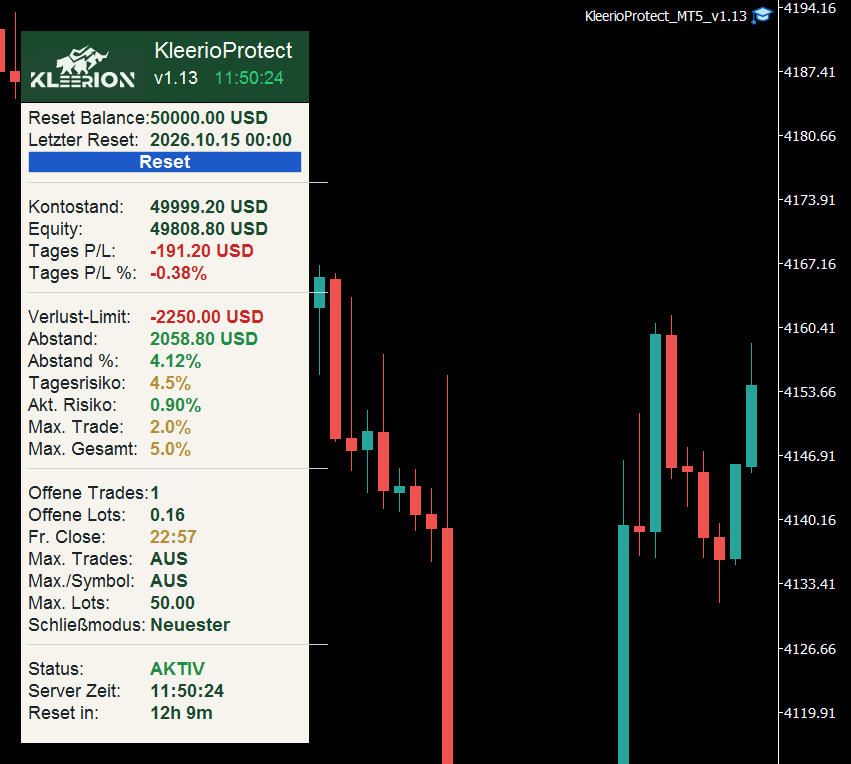Image resolution: width=851 pixels, height=764 pixels.
Task: Click Letzter Reset date 2026.10.15 00:00
Action: point(221,140)
